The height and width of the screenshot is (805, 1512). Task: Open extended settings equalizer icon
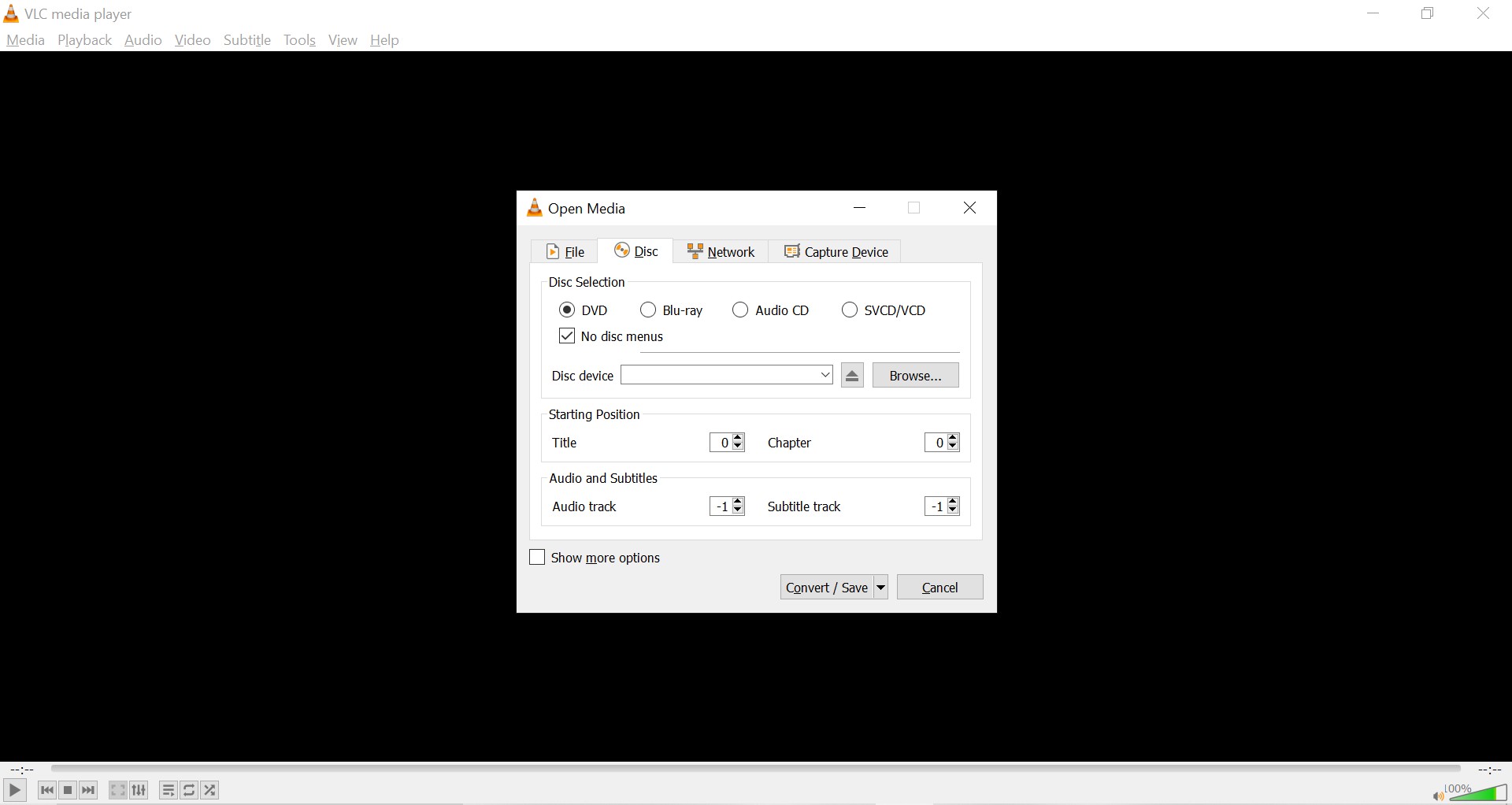point(139,790)
